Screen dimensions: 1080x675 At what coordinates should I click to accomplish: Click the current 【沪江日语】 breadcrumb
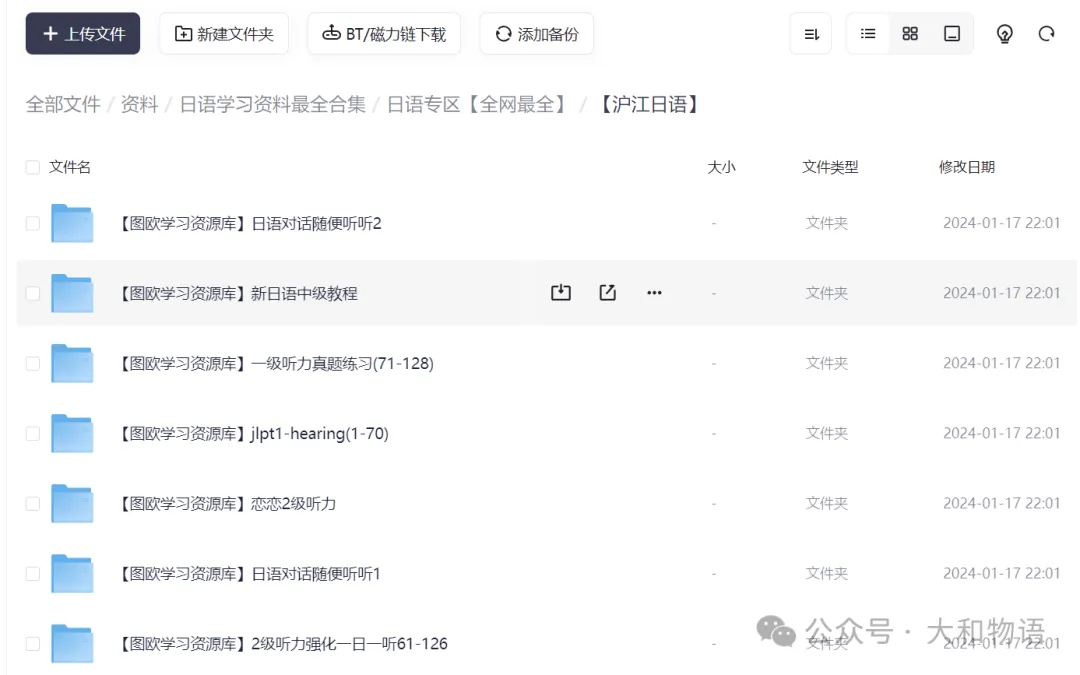(x=650, y=104)
